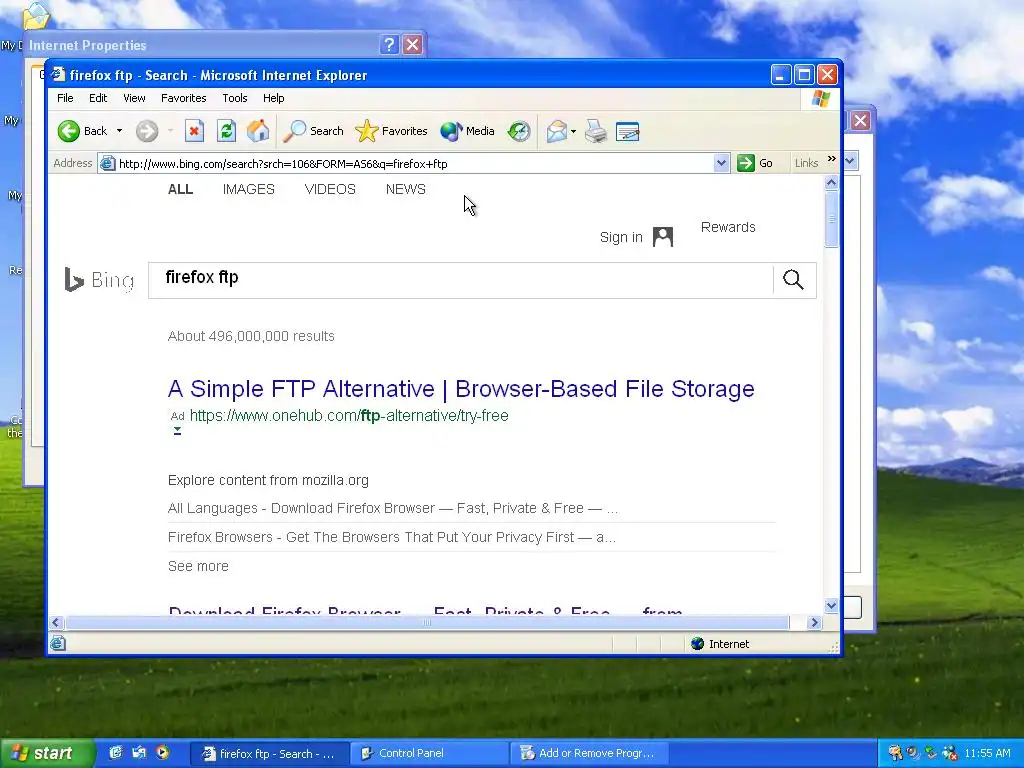The width and height of the screenshot is (1024, 768).
Task: Launch Internet Explorer from Quick Launch
Action: point(116,752)
